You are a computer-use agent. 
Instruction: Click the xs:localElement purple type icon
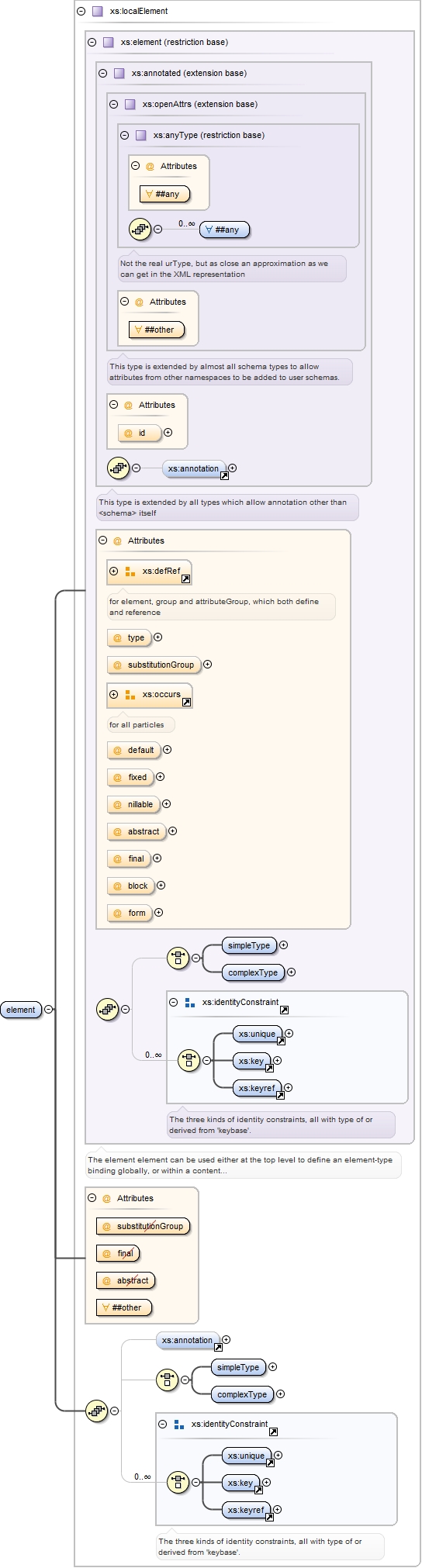pos(97,12)
